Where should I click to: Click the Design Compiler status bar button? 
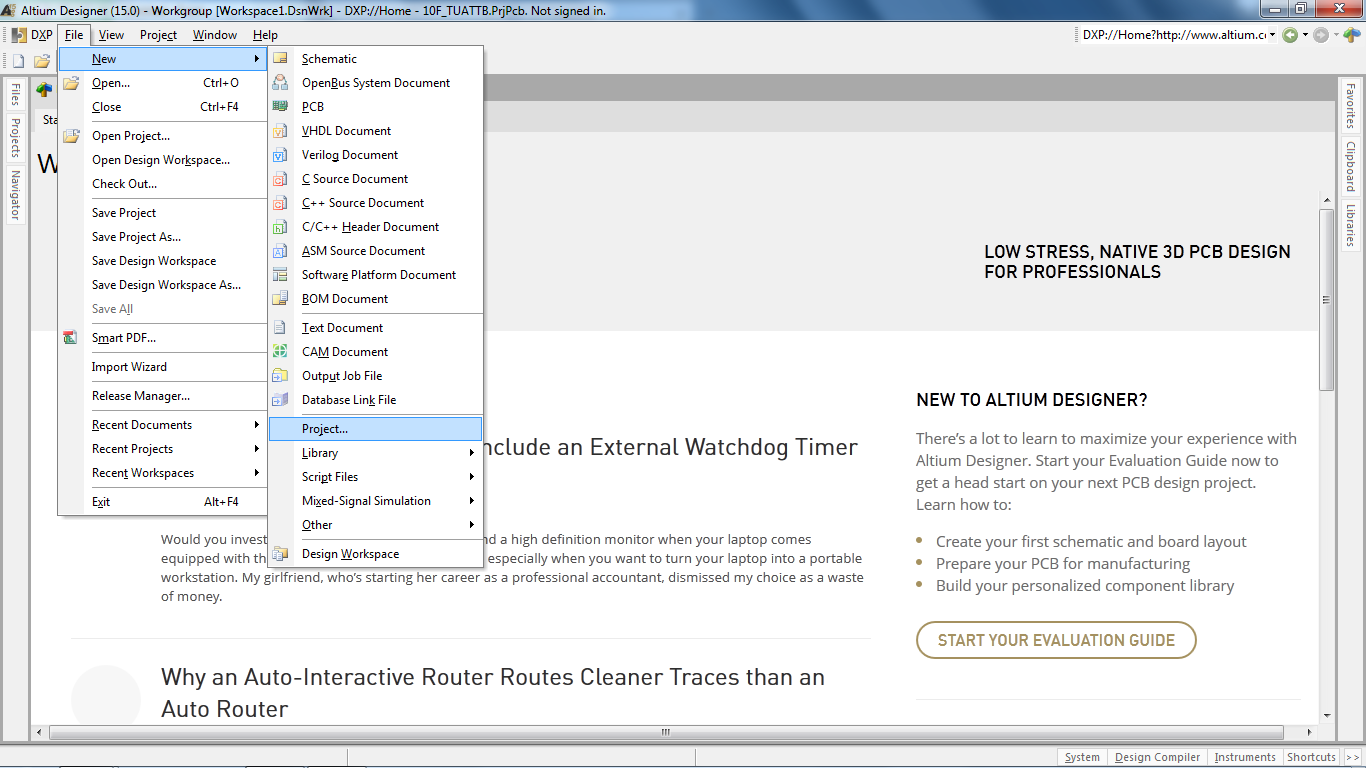[x=1157, y=757]
